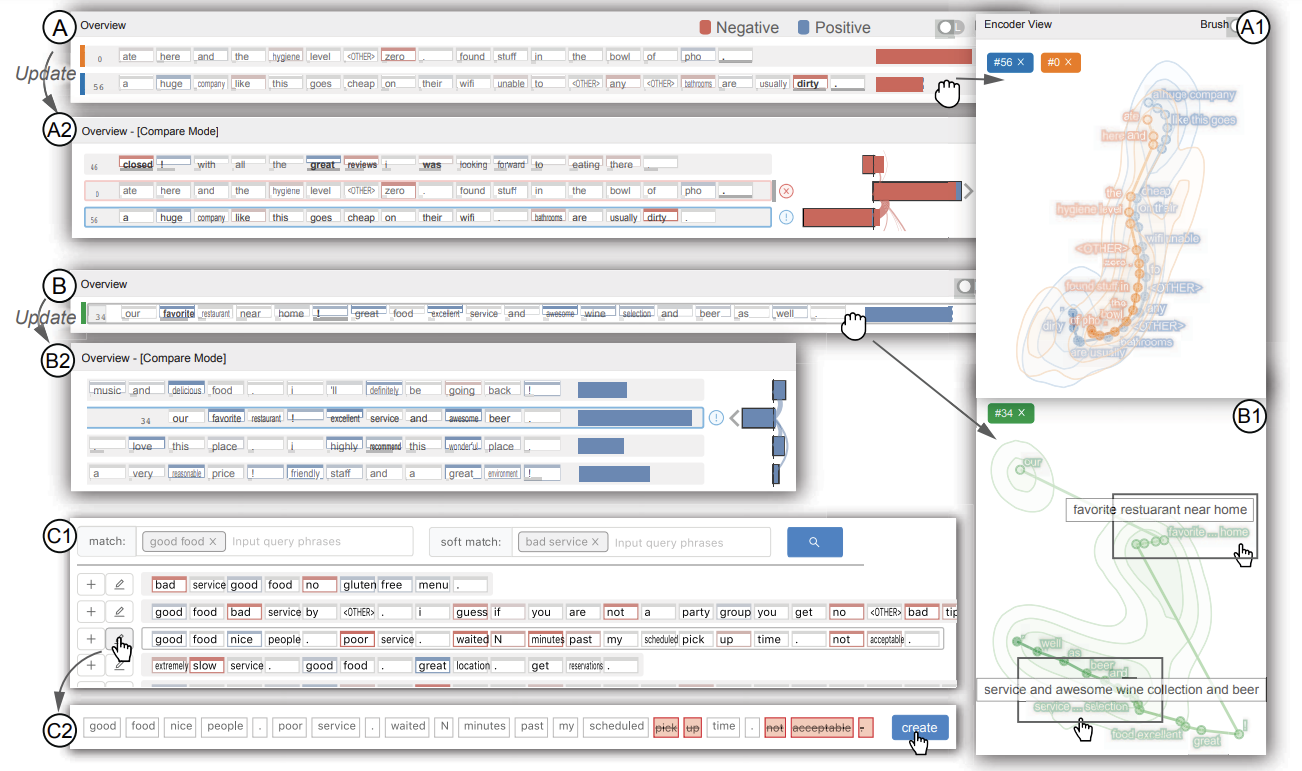Click the info icon on compare row 56
The image size is (1302, 771).
(785, 217)
